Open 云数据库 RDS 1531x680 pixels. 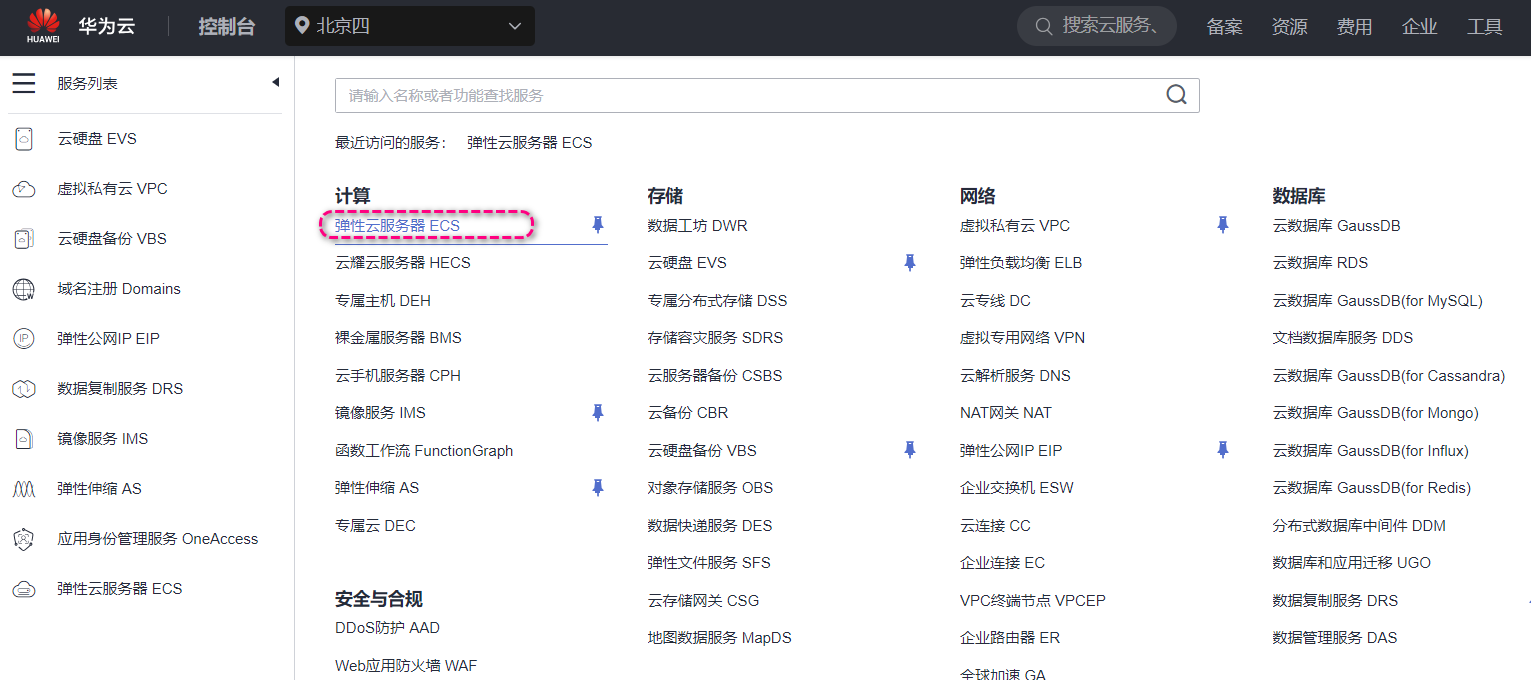click(1320, 263)
